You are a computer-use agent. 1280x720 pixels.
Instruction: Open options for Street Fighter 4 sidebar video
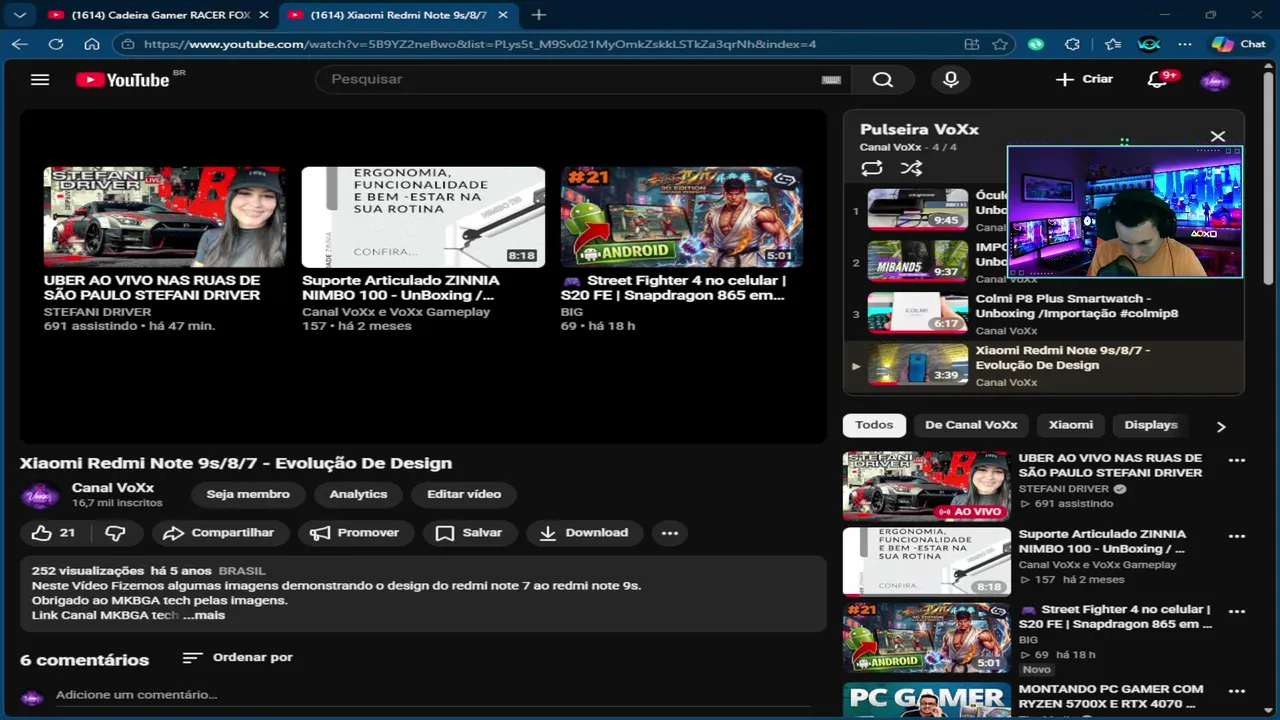(1237, 611)
